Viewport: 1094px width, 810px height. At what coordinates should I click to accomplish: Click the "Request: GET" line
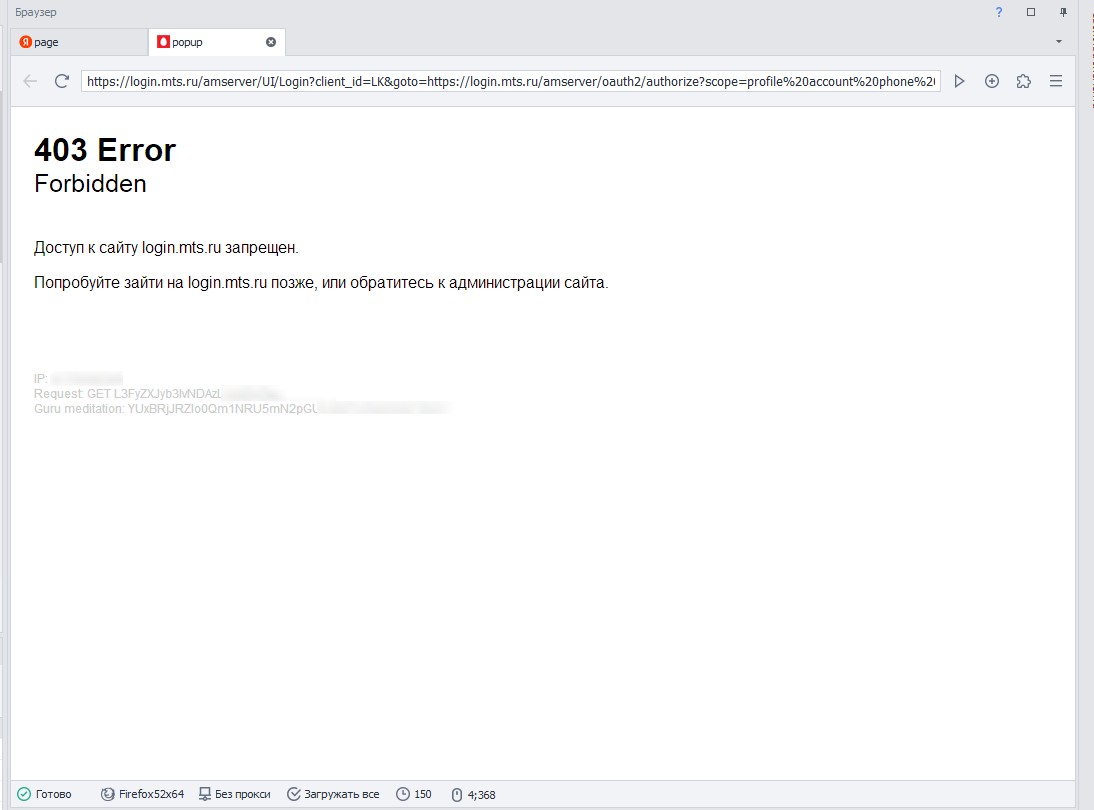point(158,393)
